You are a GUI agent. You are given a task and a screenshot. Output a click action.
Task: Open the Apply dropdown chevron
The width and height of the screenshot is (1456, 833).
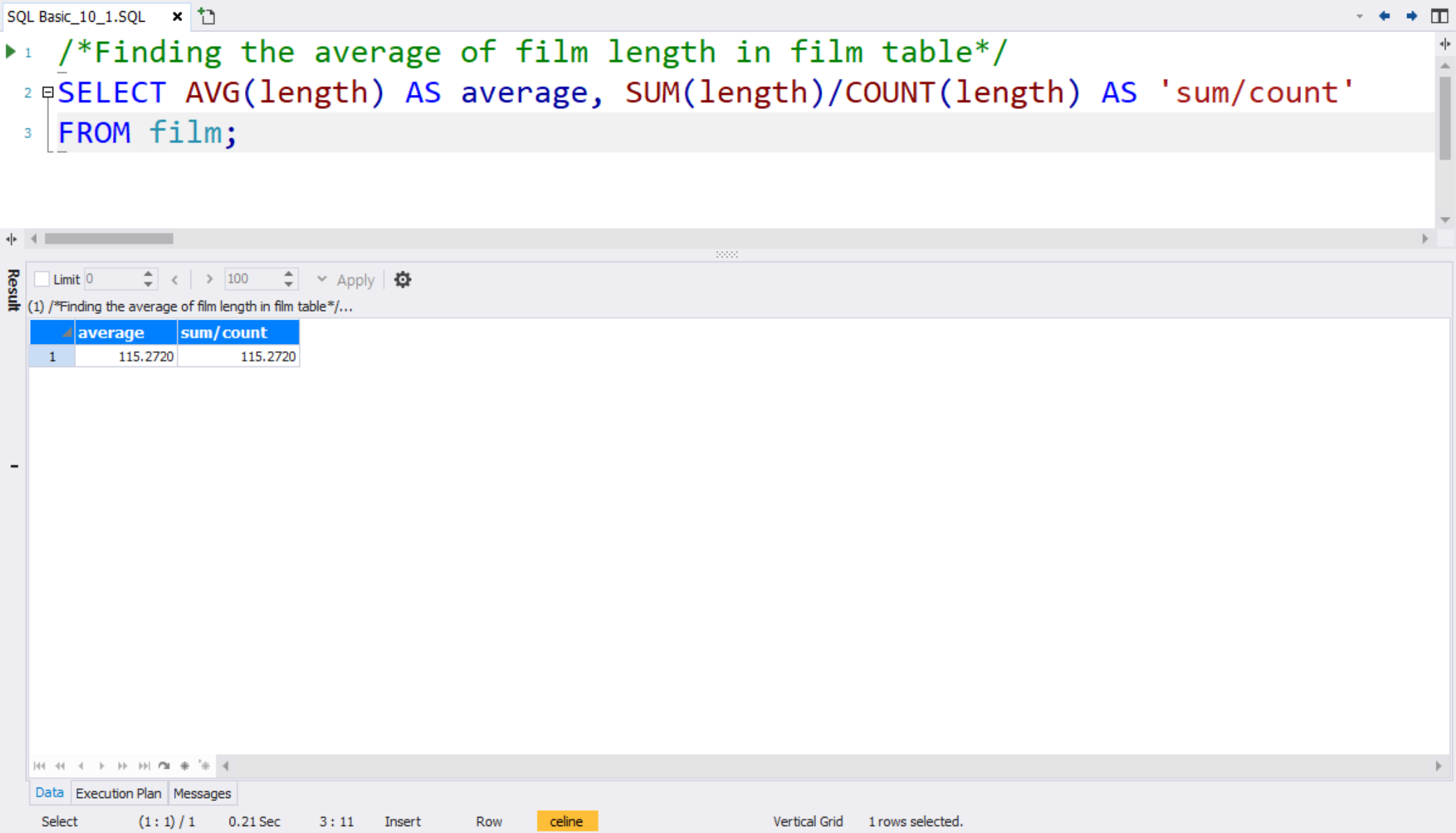322,279
